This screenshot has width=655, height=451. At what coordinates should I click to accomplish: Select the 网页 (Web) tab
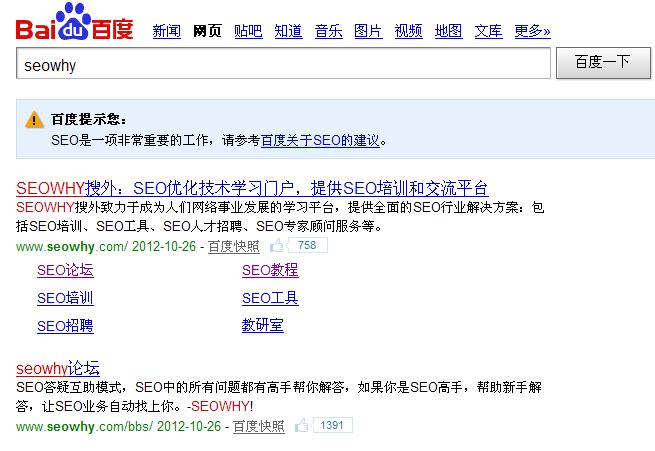(x=207, y=31)
